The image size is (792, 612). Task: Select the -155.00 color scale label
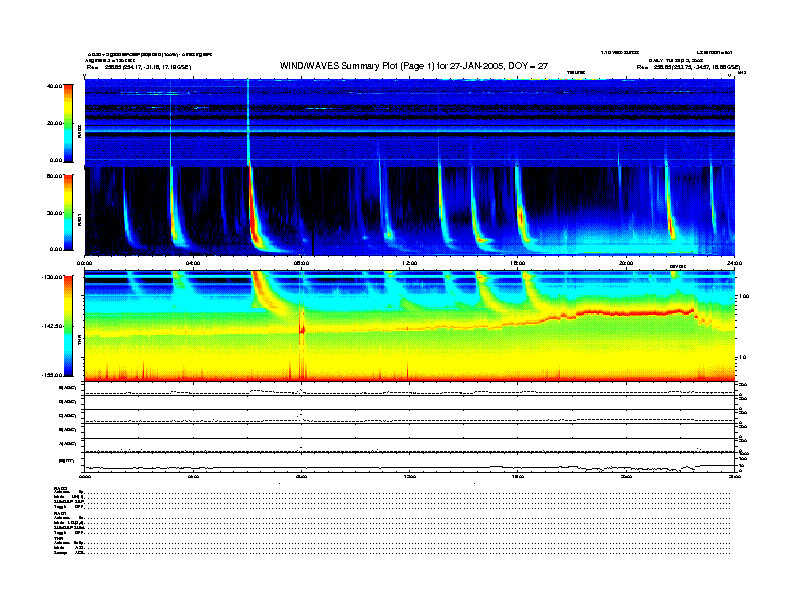[x=52, y=375]
